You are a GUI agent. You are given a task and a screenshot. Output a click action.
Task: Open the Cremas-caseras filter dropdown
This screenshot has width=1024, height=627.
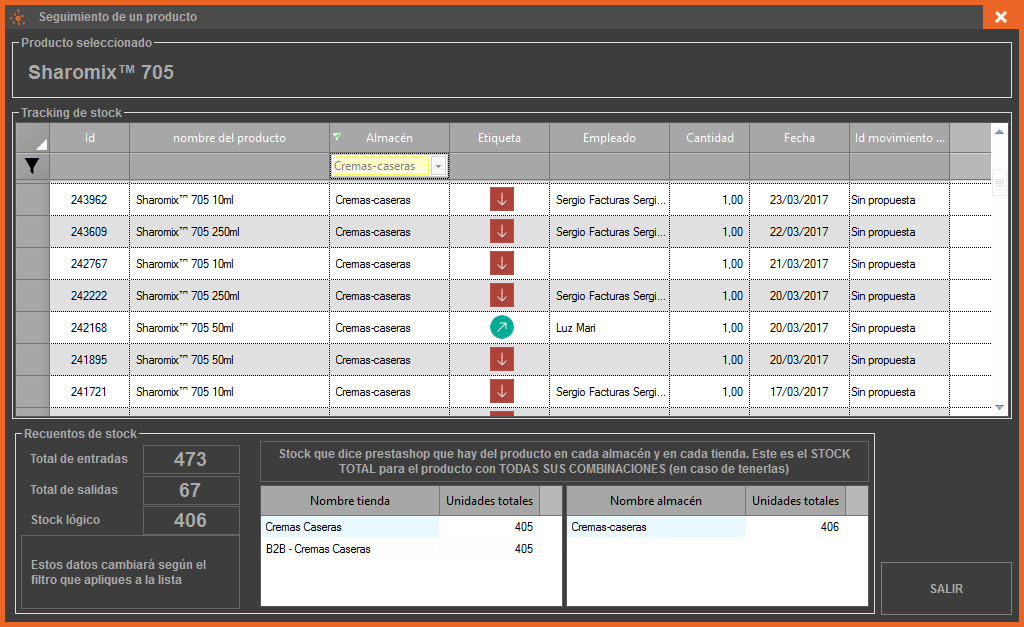pyautogui.click(x=439, y=166)
